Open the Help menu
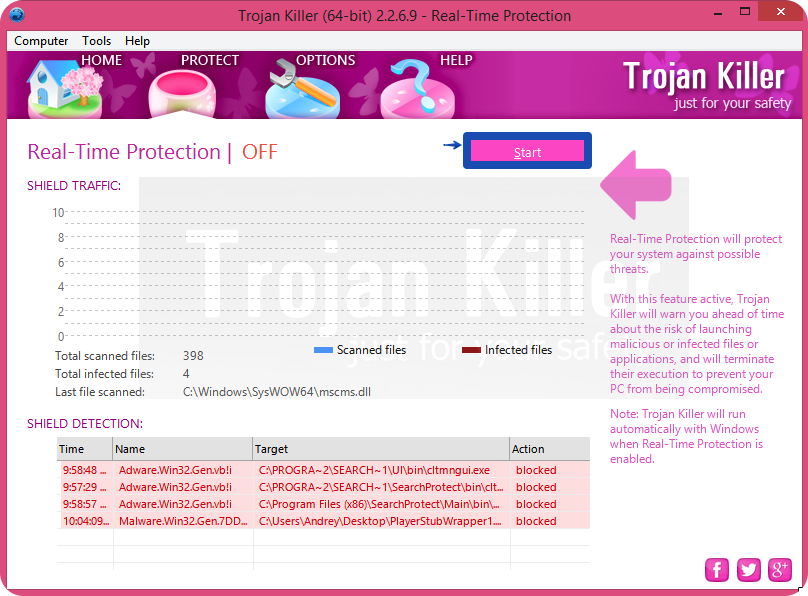This screenshot has width=808, height=596. (137, 41)
